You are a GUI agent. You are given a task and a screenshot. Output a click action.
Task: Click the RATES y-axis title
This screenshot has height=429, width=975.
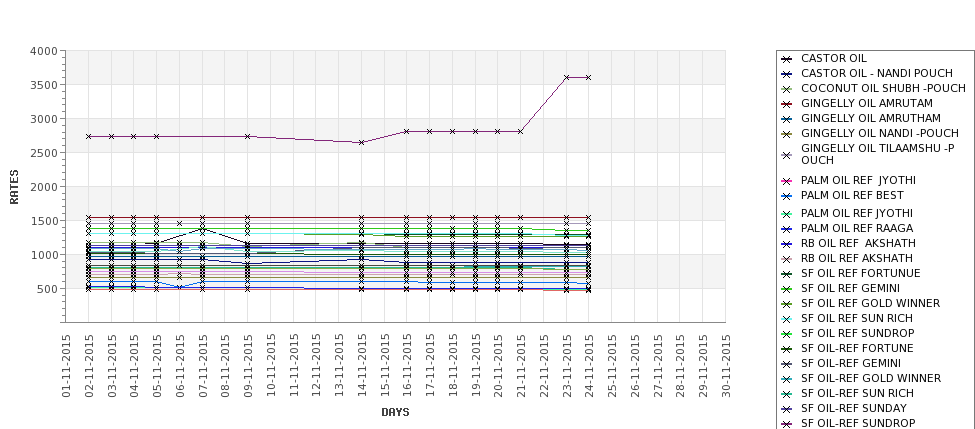pyautogui.click(x=14, y=187)
